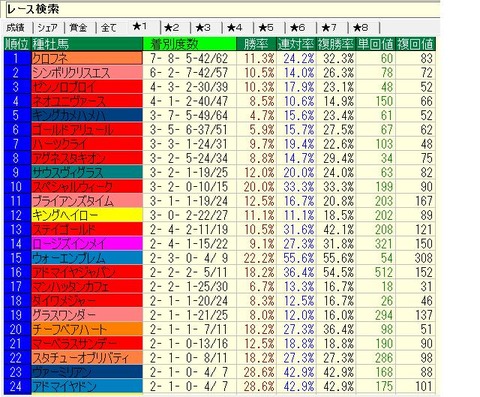Viewport: 480px width, 397px height.
Task: Click rank number 12 cell
Action: click(18, 215)
